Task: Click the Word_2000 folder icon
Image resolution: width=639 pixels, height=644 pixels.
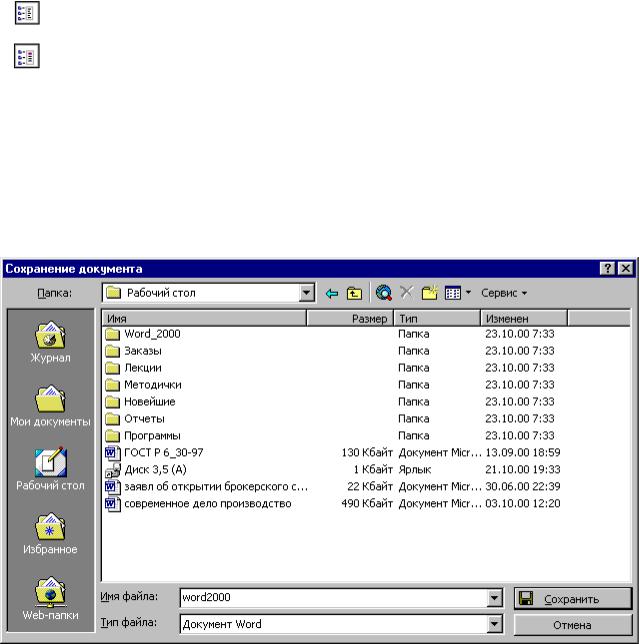Action: click(x=112, y=334)
